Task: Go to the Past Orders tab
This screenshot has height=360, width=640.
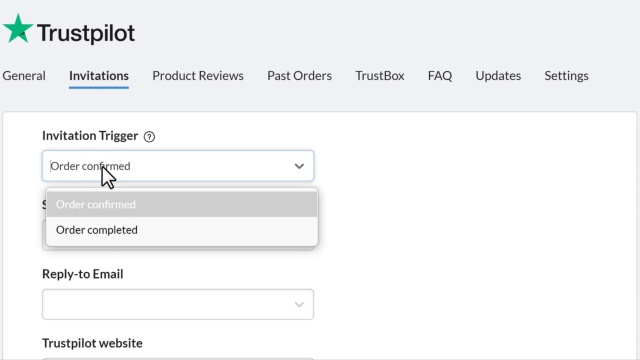Action: click(x=300, y=76)
